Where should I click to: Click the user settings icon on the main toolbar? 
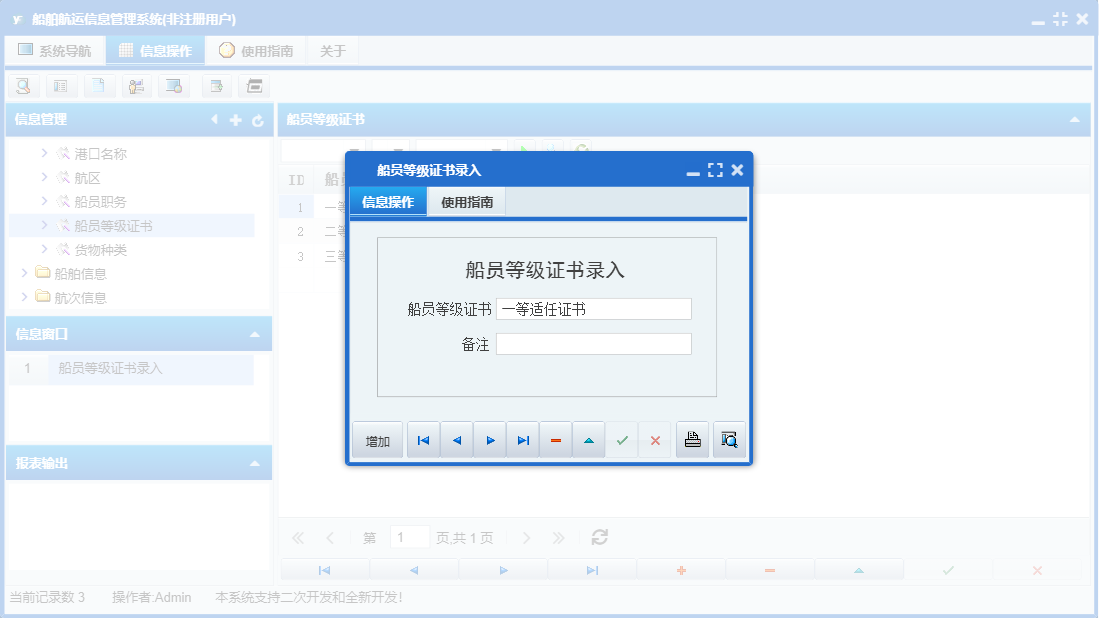137,86
